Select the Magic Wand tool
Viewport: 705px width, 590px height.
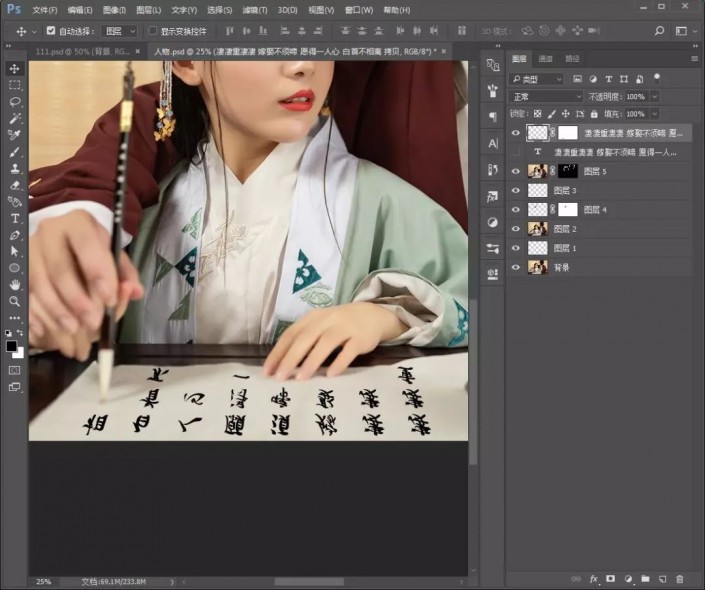click(14, 119)
